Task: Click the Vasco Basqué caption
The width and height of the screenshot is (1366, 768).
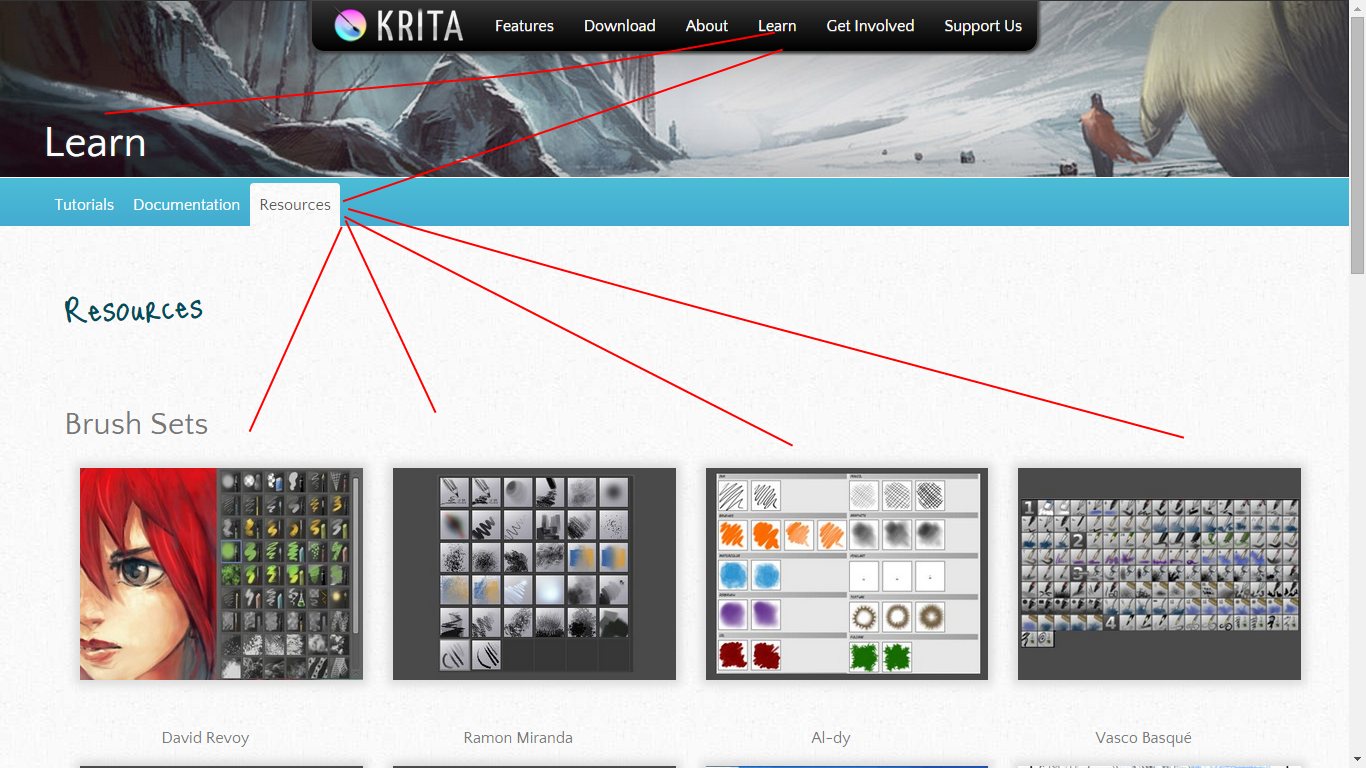Action: [x=1144, y=738]
